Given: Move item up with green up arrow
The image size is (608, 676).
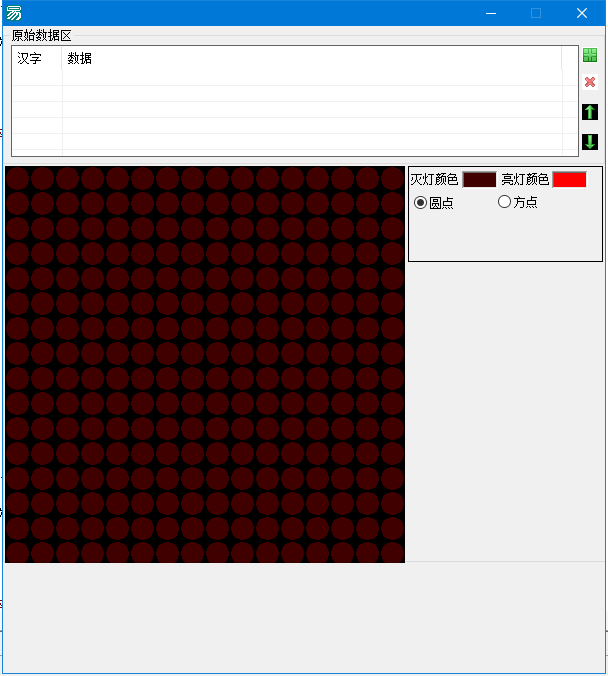Looking at the screenshot, I should pos(590,112).
